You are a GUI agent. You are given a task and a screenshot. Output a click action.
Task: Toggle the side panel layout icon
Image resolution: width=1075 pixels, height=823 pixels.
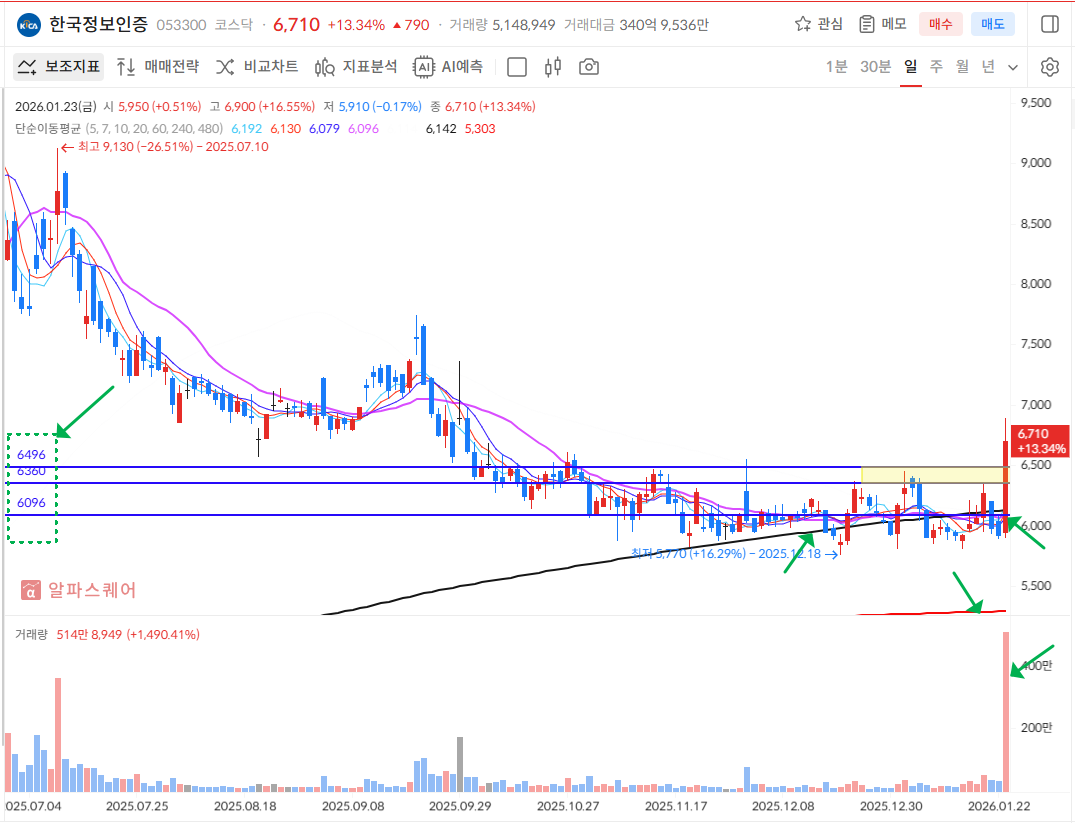pyautogui.click(x=1049, y=24)
